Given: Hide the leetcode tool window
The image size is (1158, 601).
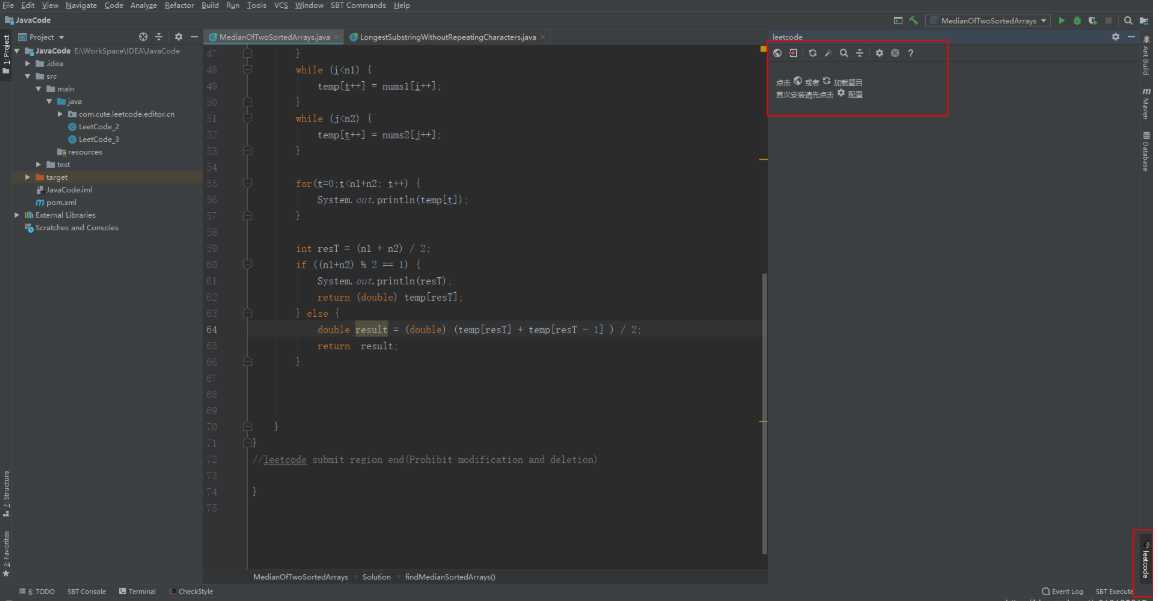Looking at the screenshot, I should [1131, 37].
